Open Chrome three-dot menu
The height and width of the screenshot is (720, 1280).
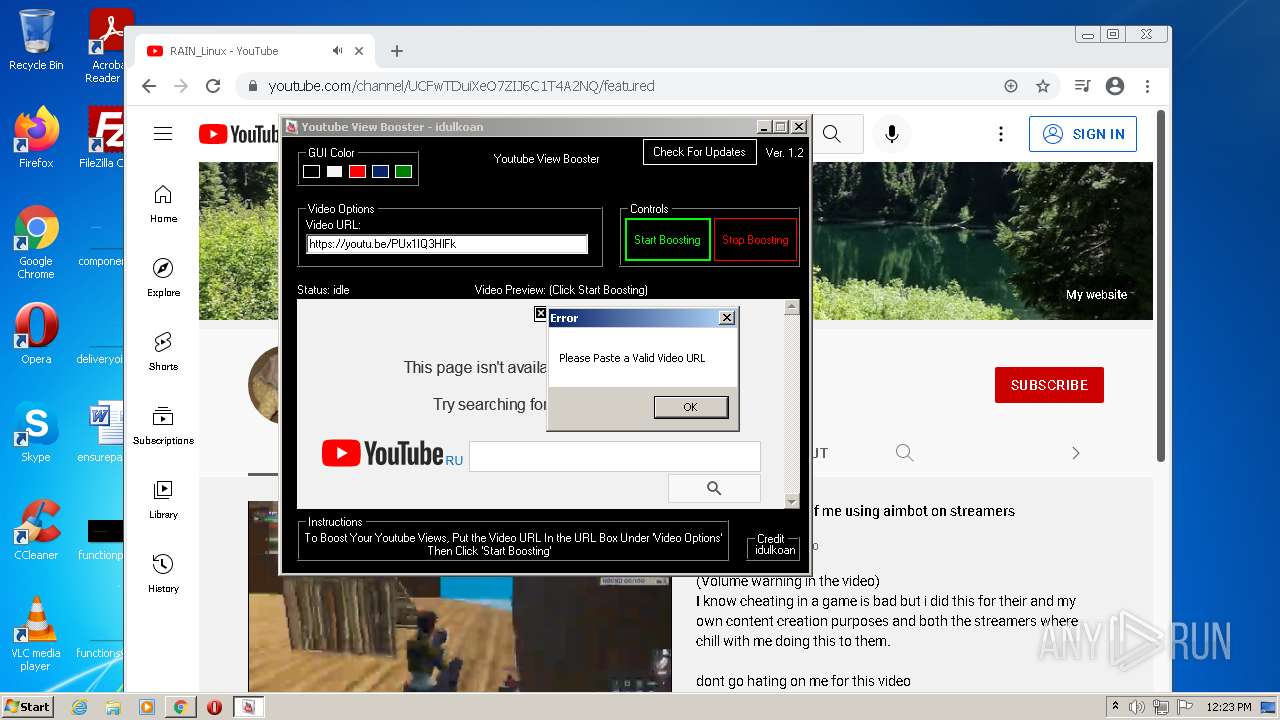click(x=1148, y=86)
